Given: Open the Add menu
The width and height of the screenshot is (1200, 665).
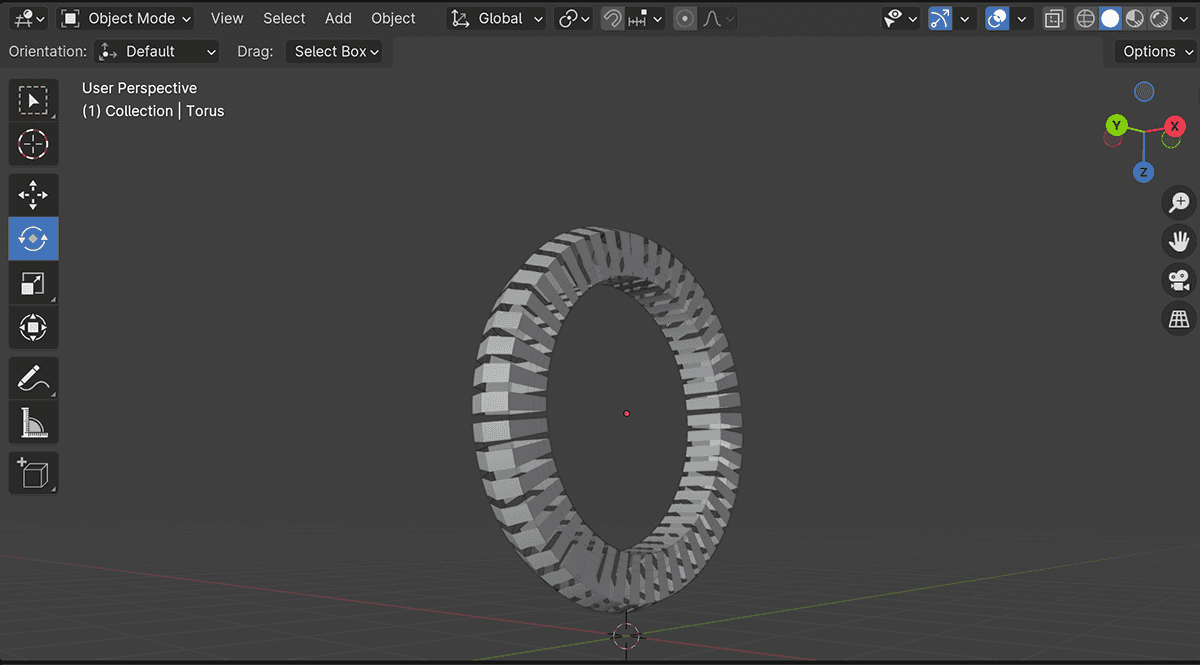Looking at the screenshot, I should pyautogui.click(x=338, y=18).
